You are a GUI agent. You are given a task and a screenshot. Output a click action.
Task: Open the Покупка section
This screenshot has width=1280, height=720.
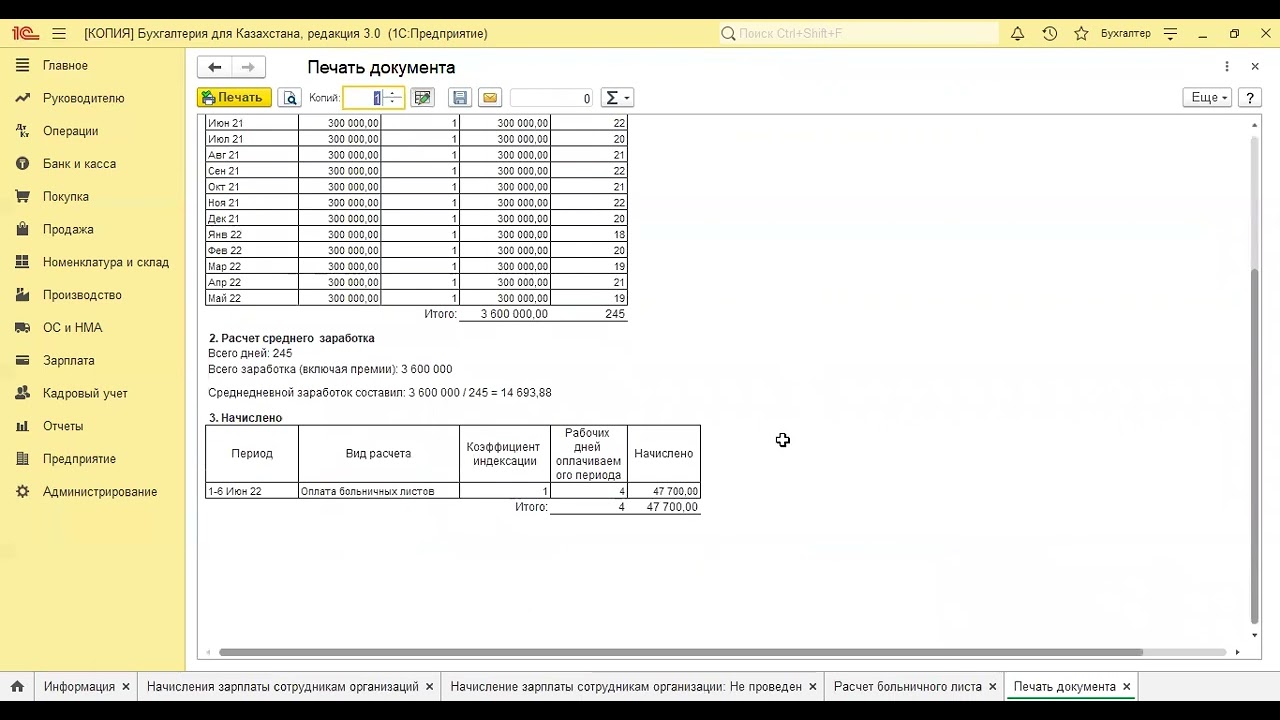(x=65, y=197)
